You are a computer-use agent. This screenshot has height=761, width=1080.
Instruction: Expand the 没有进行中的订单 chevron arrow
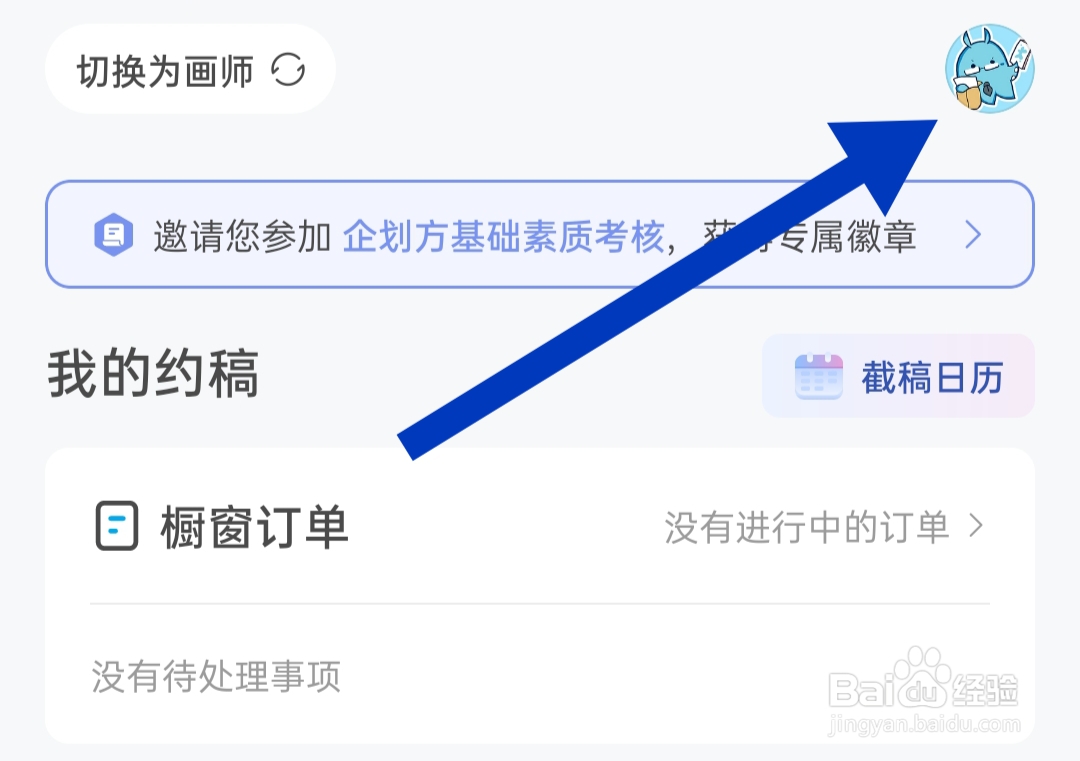[x=976, y=526]
